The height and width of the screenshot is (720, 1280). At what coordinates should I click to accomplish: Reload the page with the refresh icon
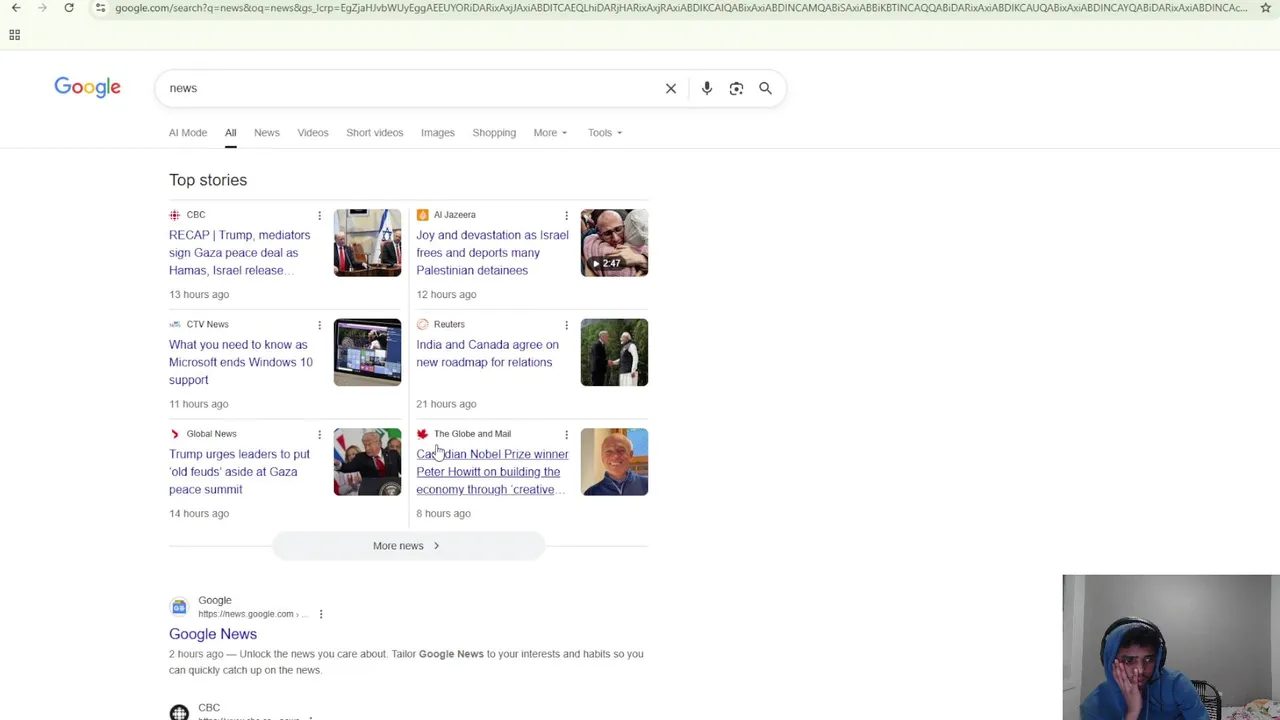[69, 8]
